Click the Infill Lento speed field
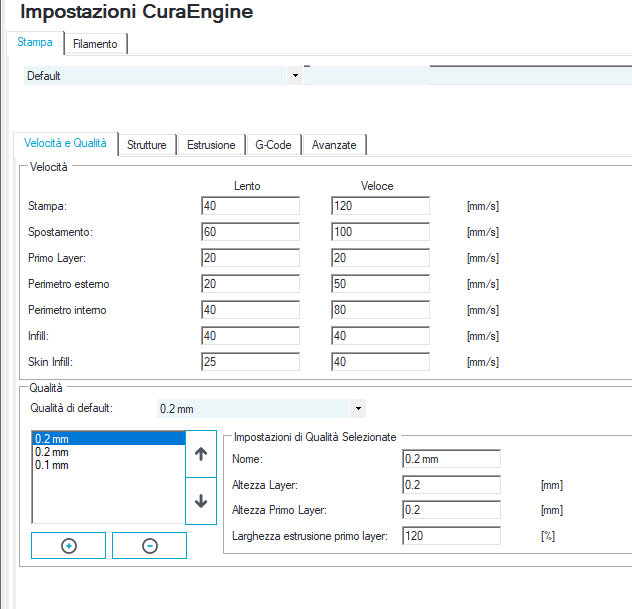 (250, 336)
